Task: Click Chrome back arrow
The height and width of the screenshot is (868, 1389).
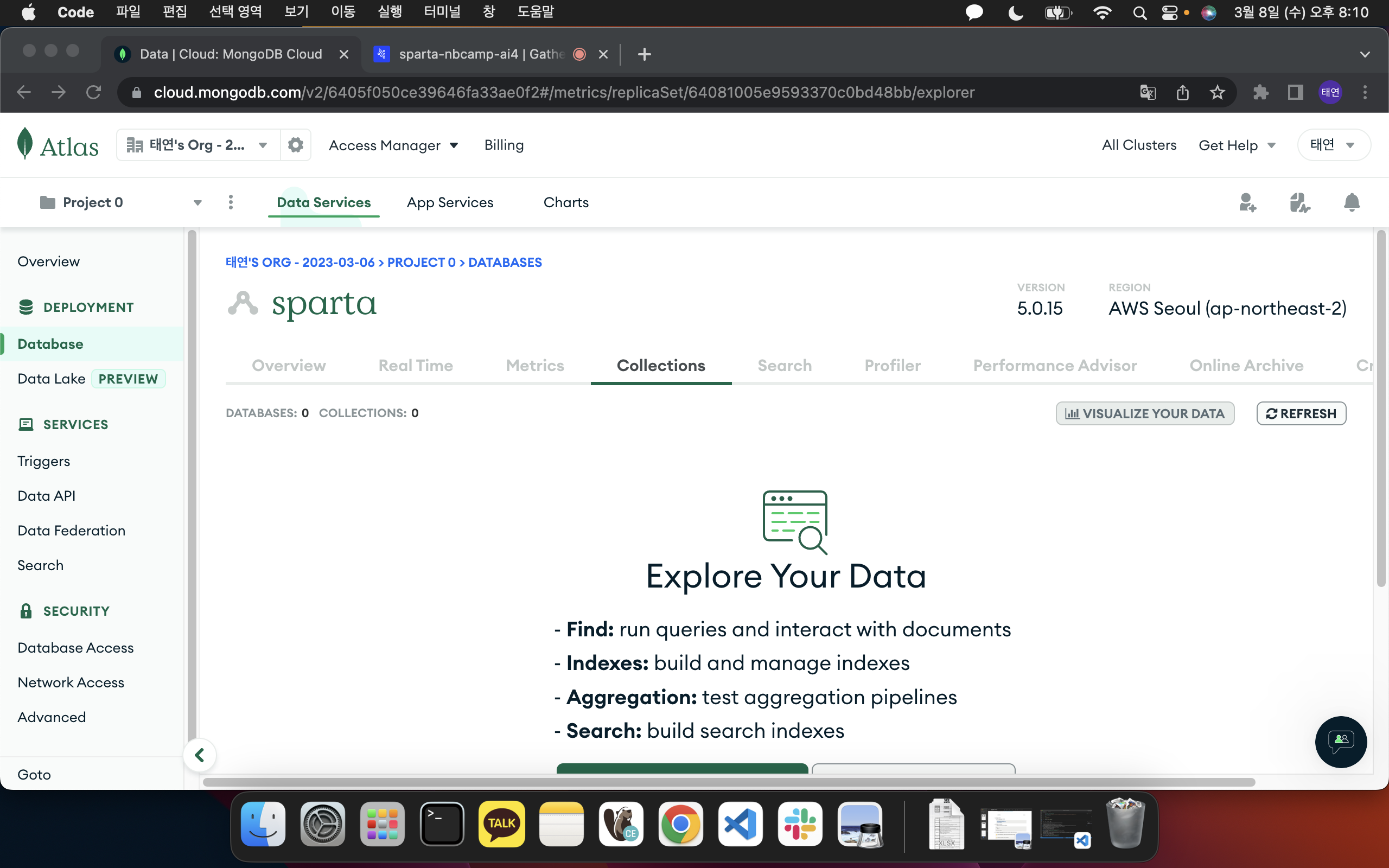Action: point(24,92)
